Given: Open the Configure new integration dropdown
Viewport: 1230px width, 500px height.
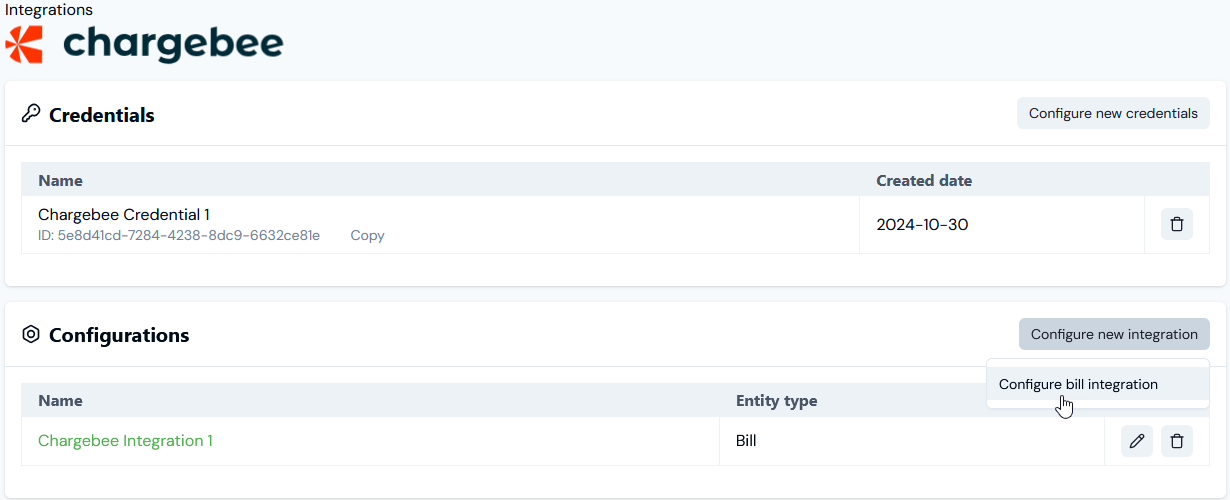Looking at the screenshot, I should (1114, 334).
